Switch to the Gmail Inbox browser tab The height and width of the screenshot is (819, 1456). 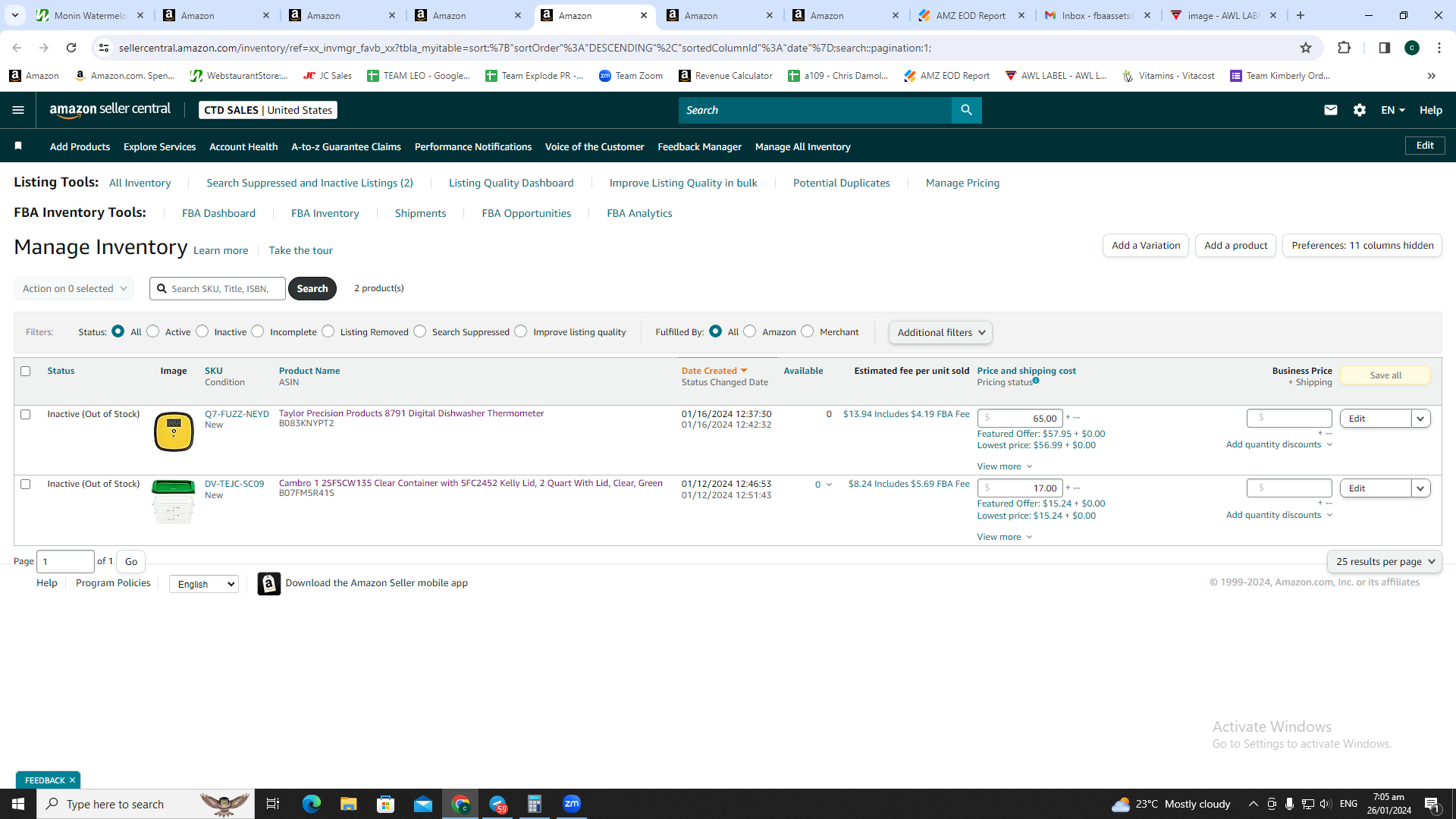click(1097, 15)
